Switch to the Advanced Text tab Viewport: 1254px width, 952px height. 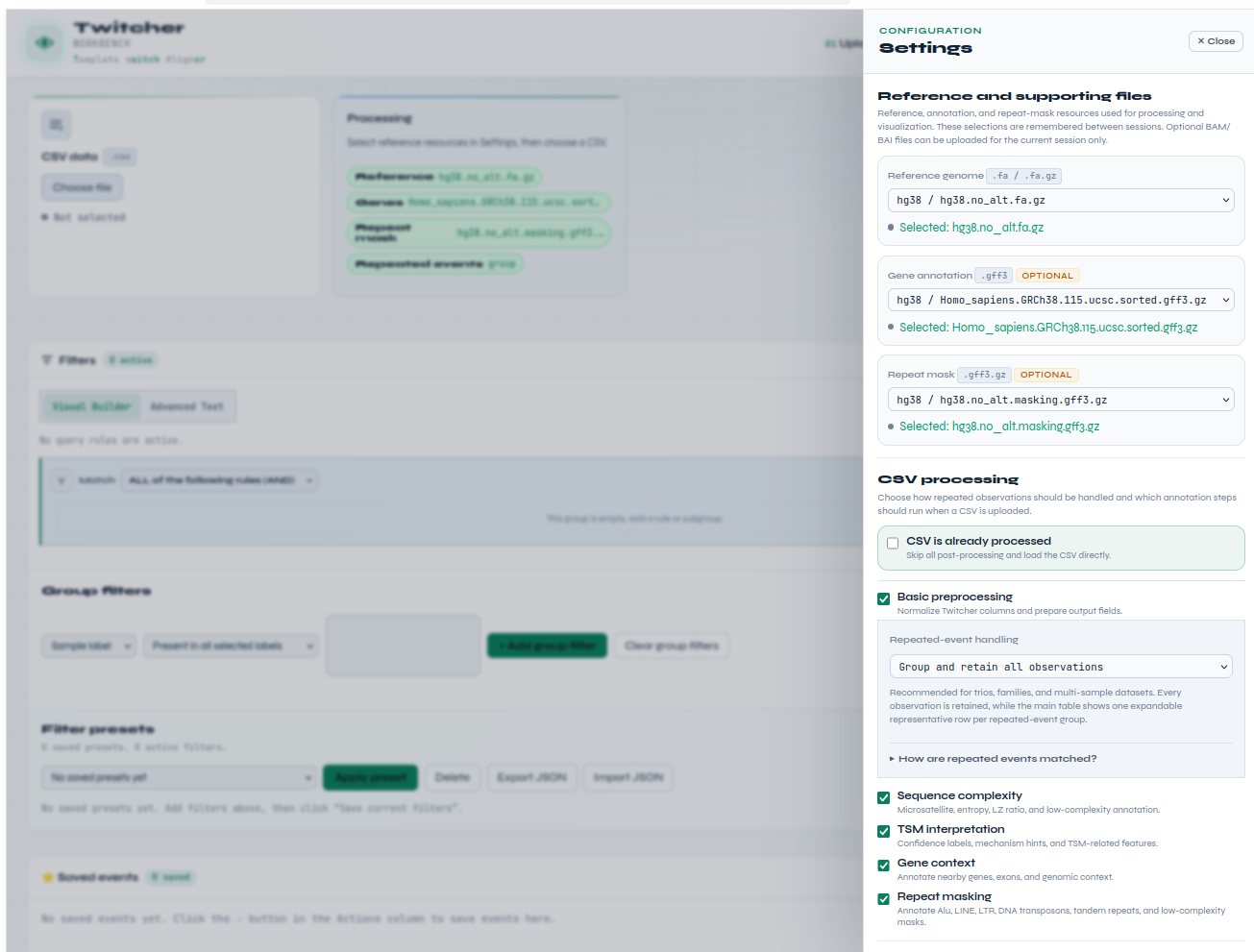(187, 406)
